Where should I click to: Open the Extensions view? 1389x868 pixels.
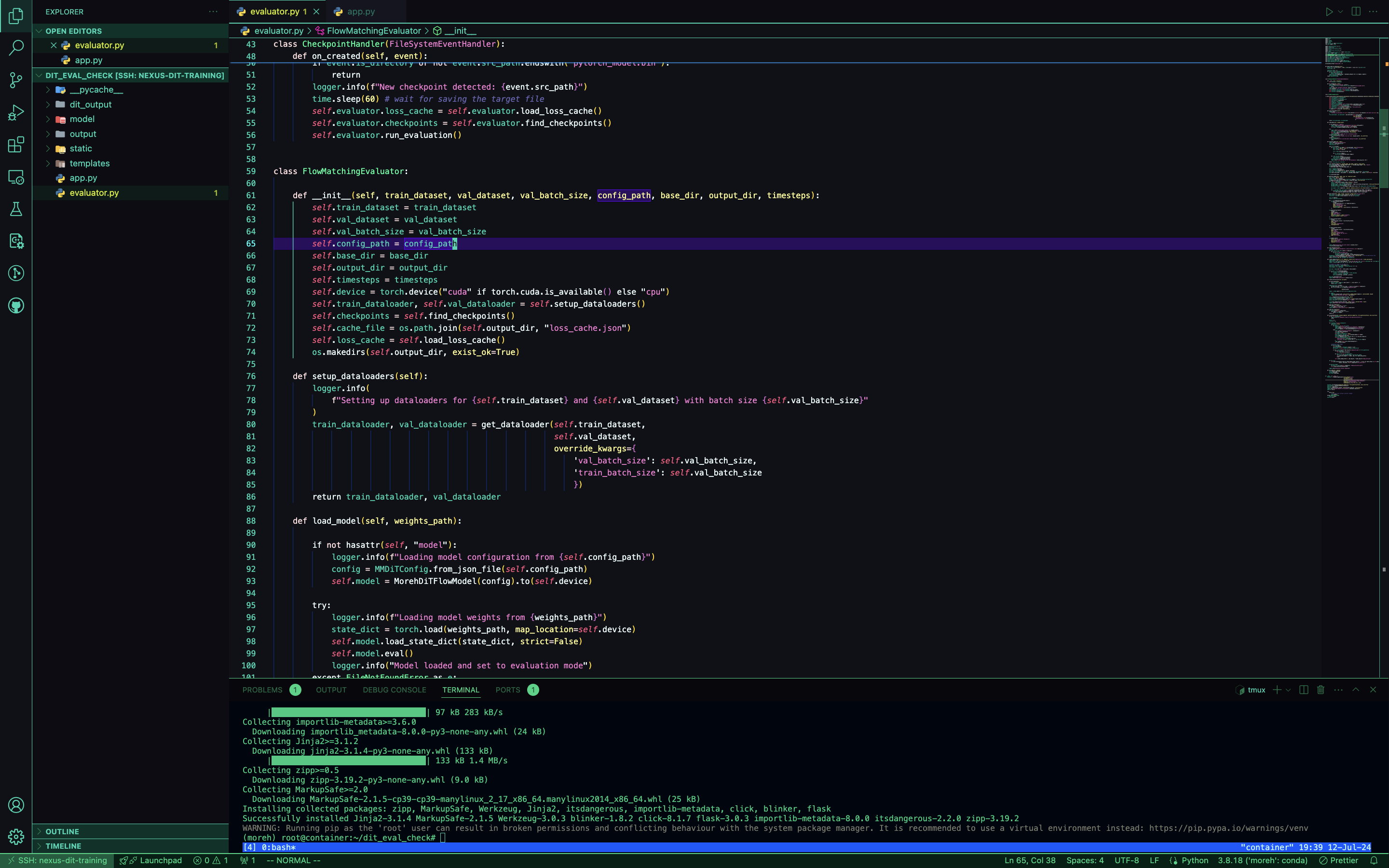click(x=16, y=145)
